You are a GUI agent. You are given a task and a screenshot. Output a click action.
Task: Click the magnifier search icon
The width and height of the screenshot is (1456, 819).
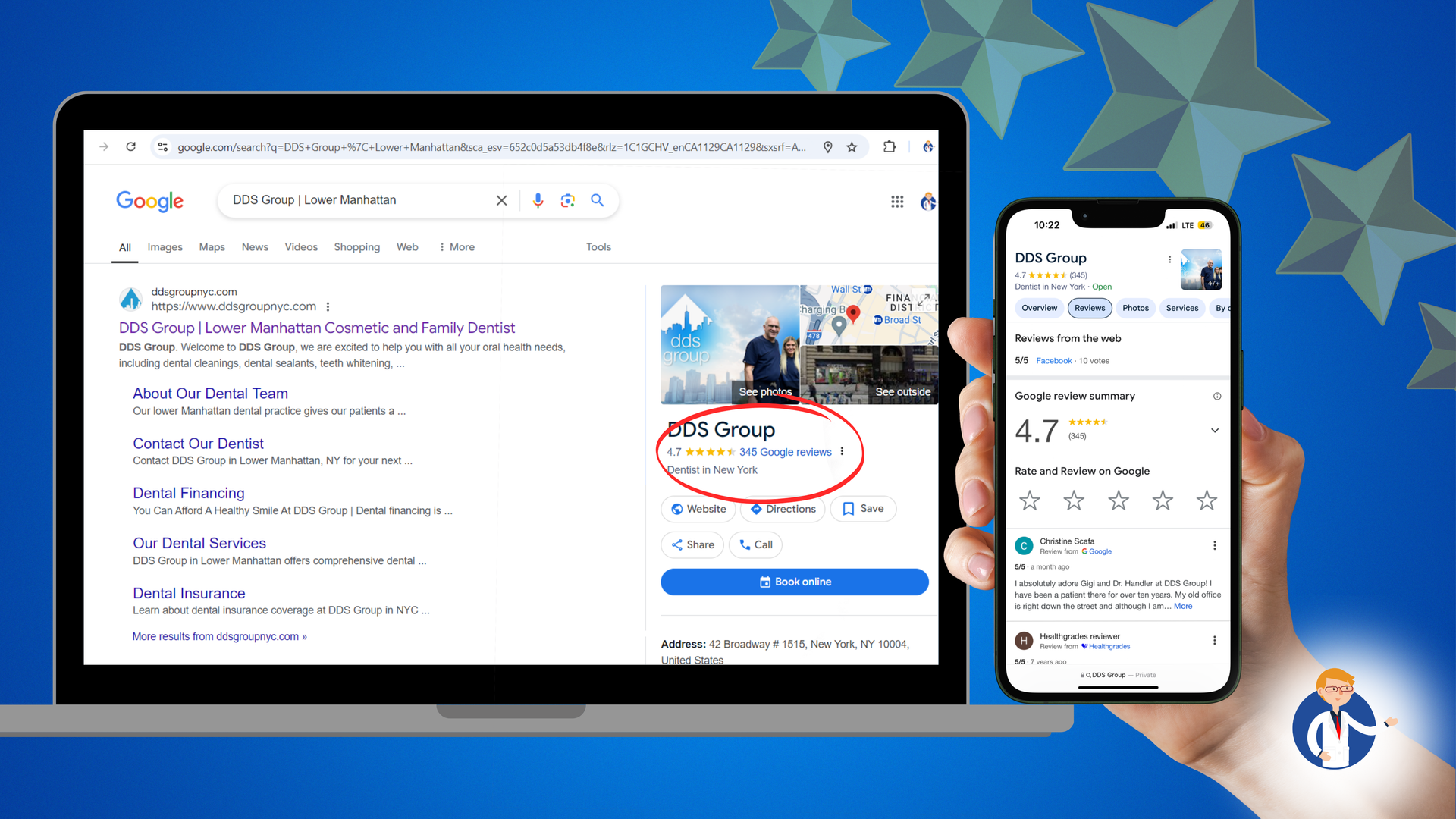pyautogui.click(x=598, y=200)
